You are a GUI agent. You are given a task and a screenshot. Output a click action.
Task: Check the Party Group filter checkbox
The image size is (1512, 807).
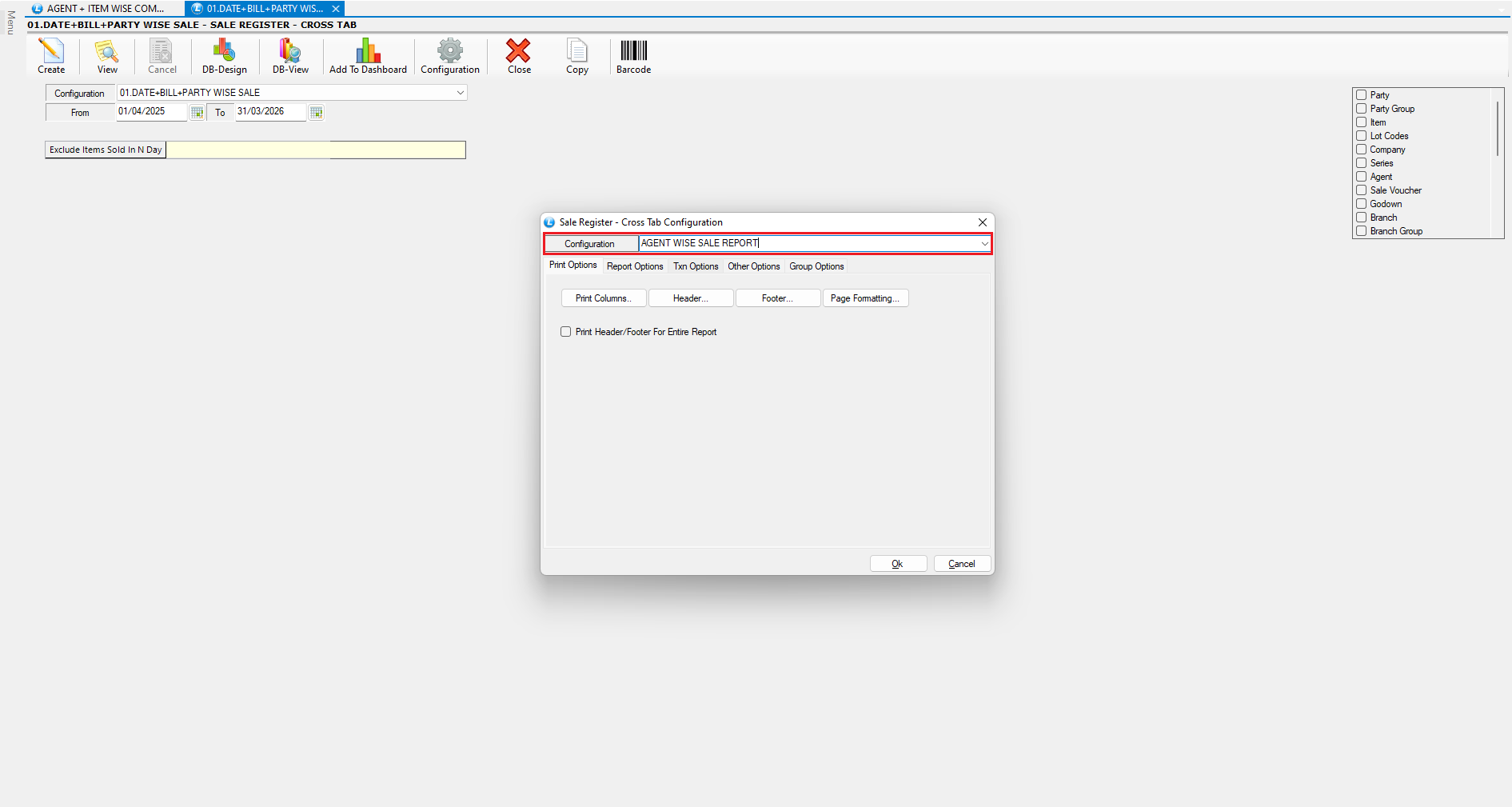tap(1361, 109)
